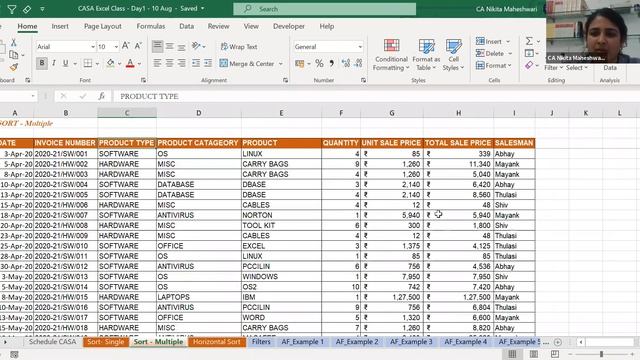Open Accounting Number Format icon

pos(300,63)
